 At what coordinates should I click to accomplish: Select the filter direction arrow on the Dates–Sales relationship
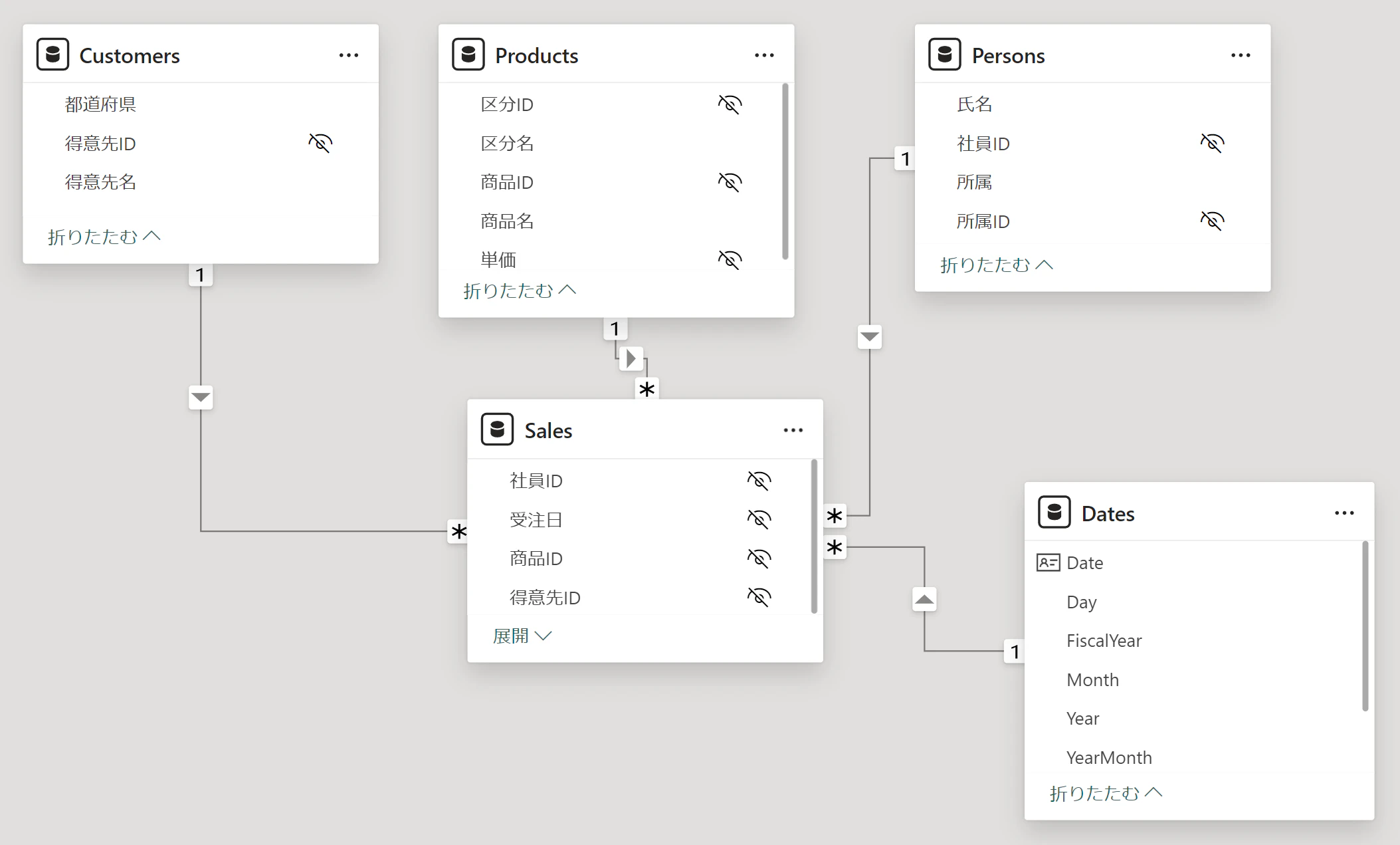924,600
